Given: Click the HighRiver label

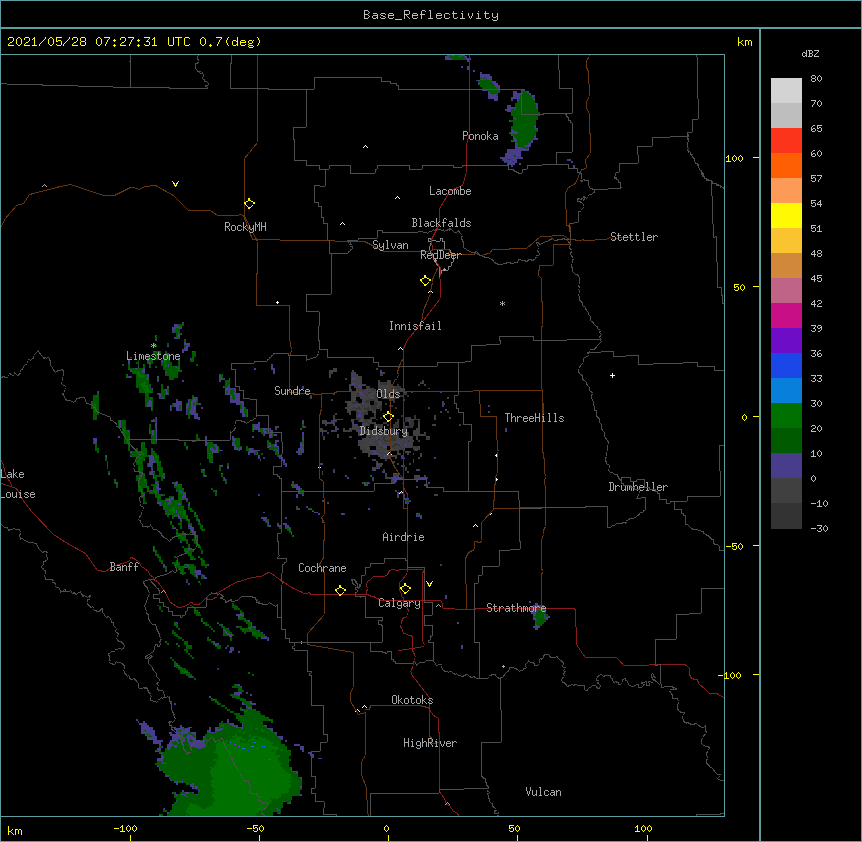Looking at the screenshot, I should pyautogui.click(x=430, y=743).
